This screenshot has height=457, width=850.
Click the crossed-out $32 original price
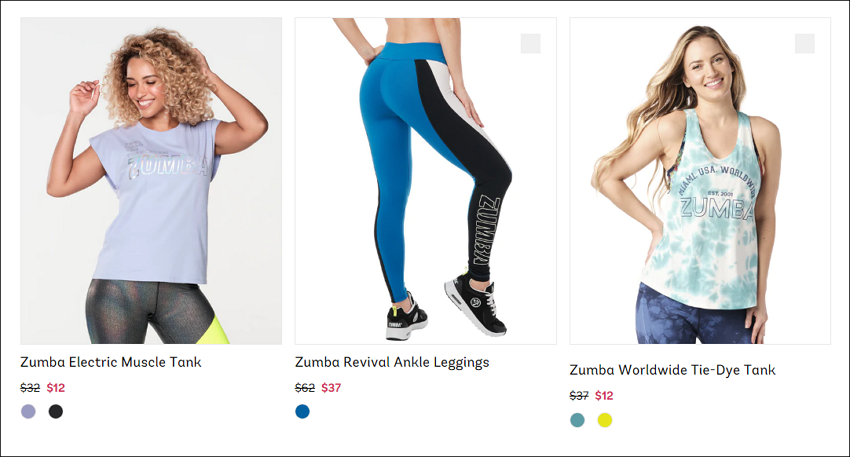coord(30,388)
